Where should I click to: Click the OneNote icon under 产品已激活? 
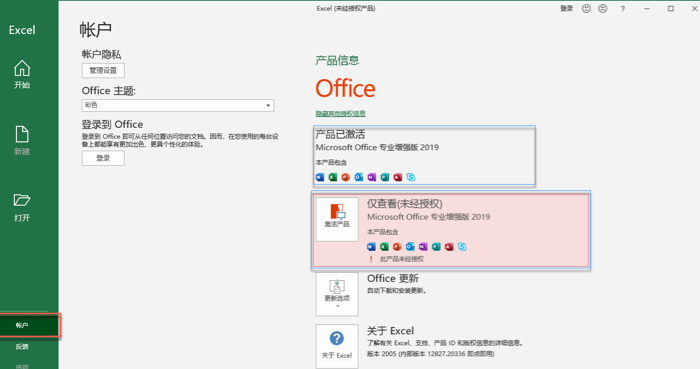pos(372,177)
